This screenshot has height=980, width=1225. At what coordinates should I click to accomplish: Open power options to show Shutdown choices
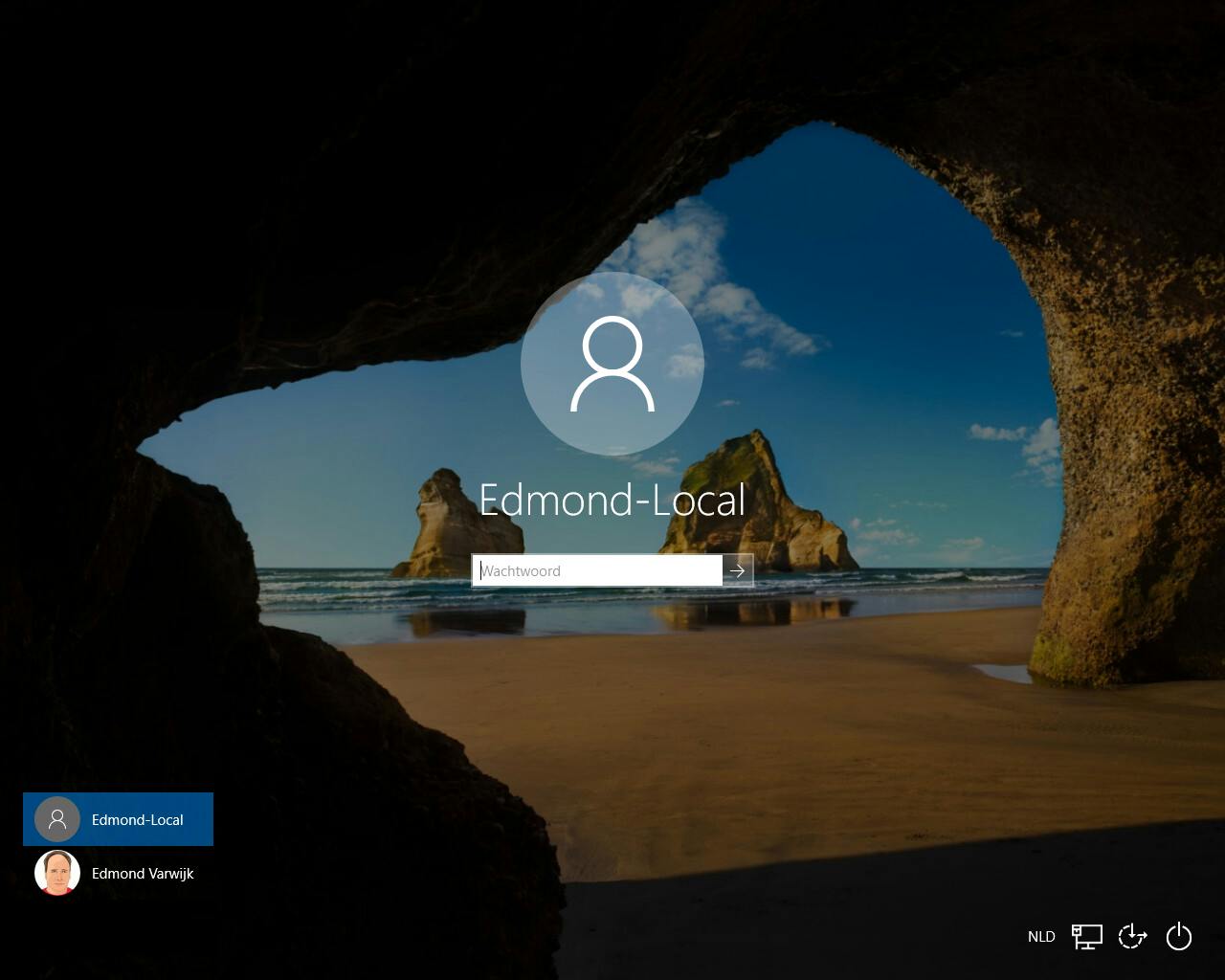[1178, 936]
